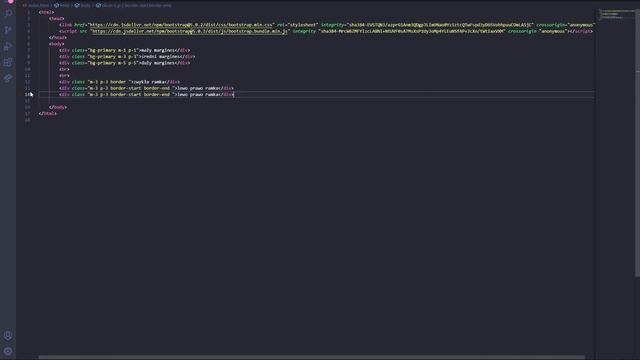The width and height of the screenshot is (640, 360).
Task: Select the body breadcrumb segment
Action: (x=82, y=5)
